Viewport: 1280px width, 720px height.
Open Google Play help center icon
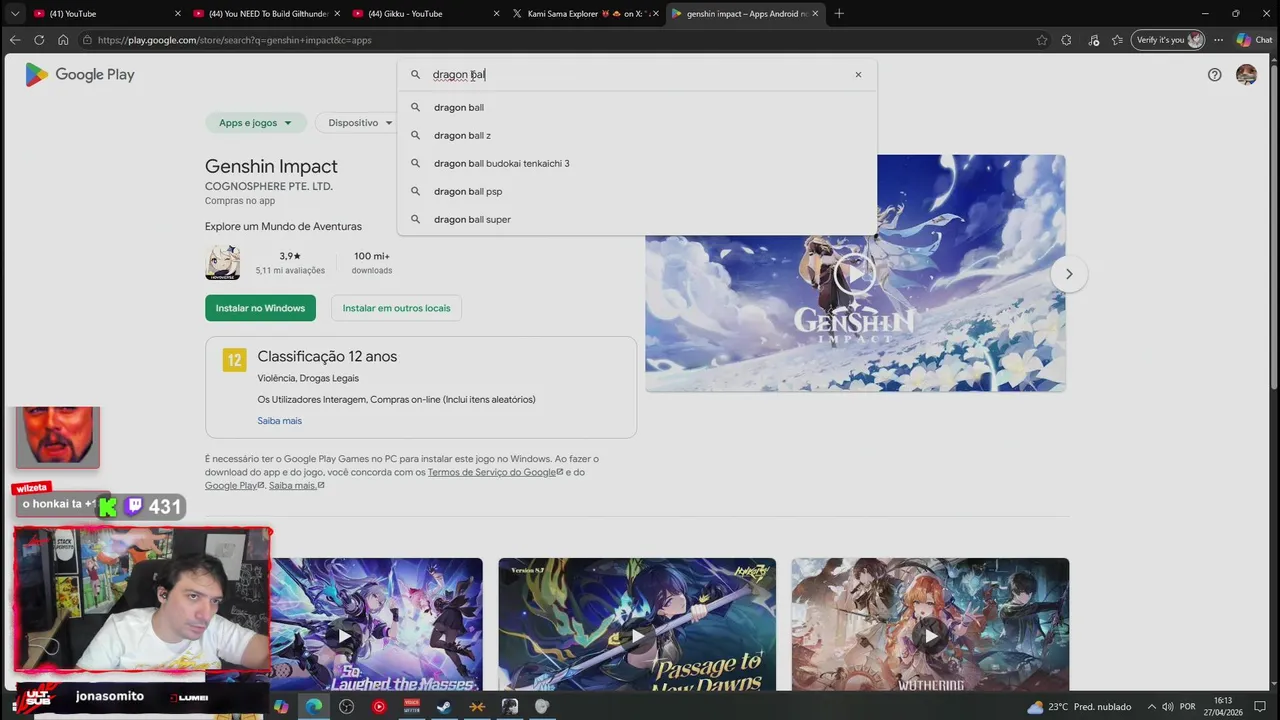pyautogui.click(x=1214, y=75)
